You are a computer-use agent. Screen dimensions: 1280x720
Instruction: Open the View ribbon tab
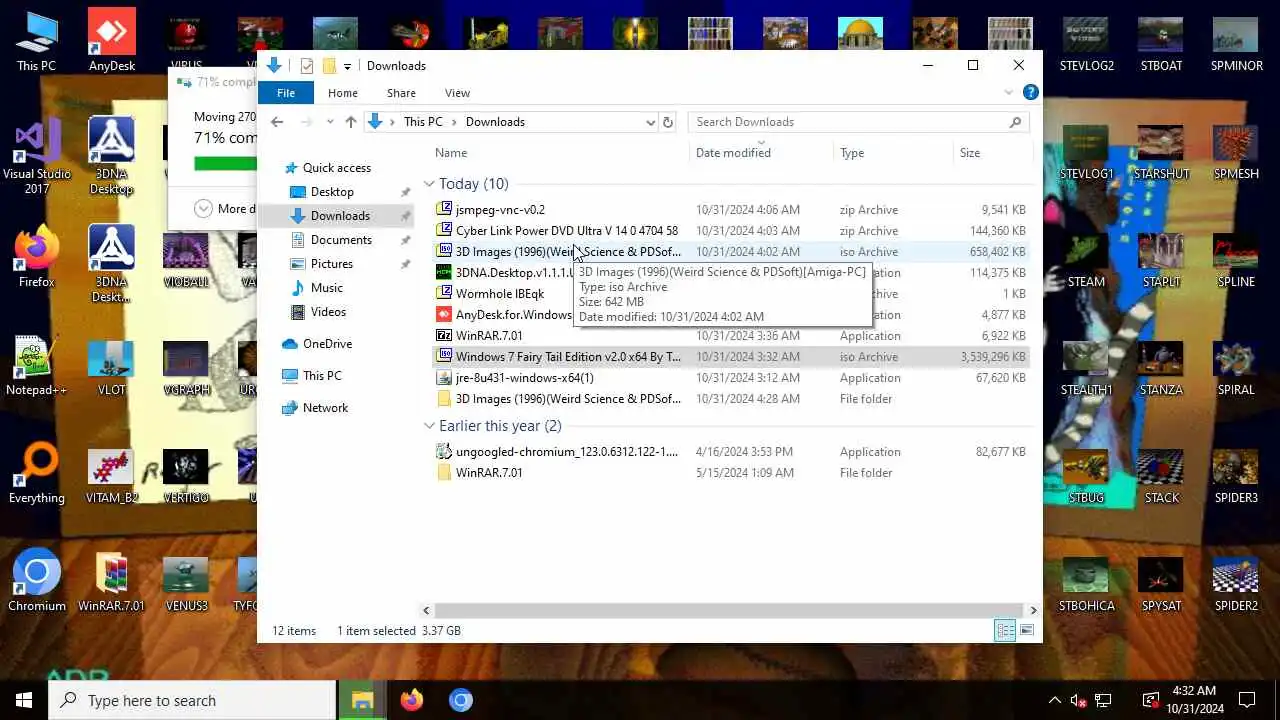coord(457,93)
